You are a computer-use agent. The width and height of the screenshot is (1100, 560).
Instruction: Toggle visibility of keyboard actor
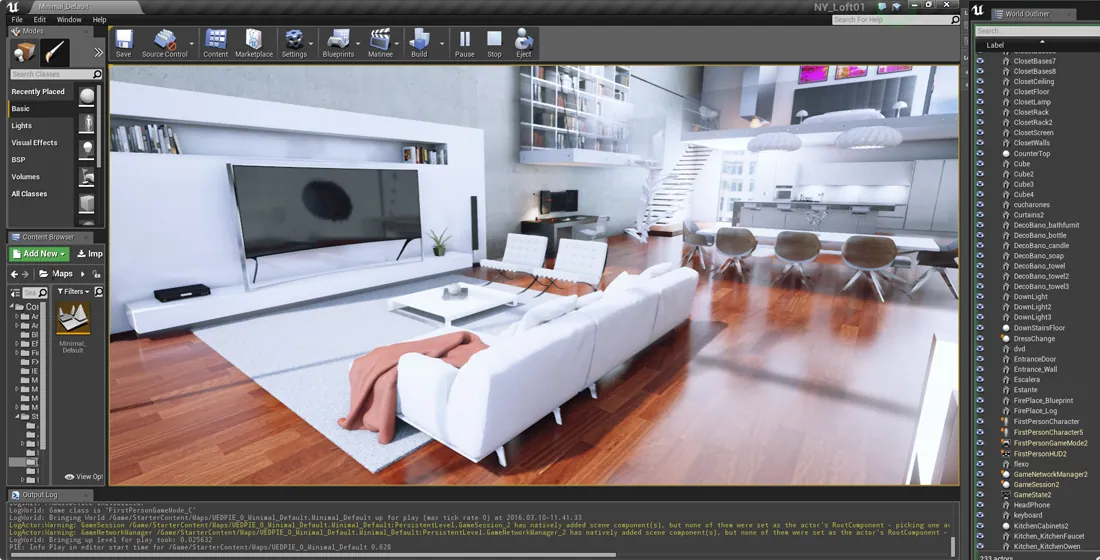981,515
